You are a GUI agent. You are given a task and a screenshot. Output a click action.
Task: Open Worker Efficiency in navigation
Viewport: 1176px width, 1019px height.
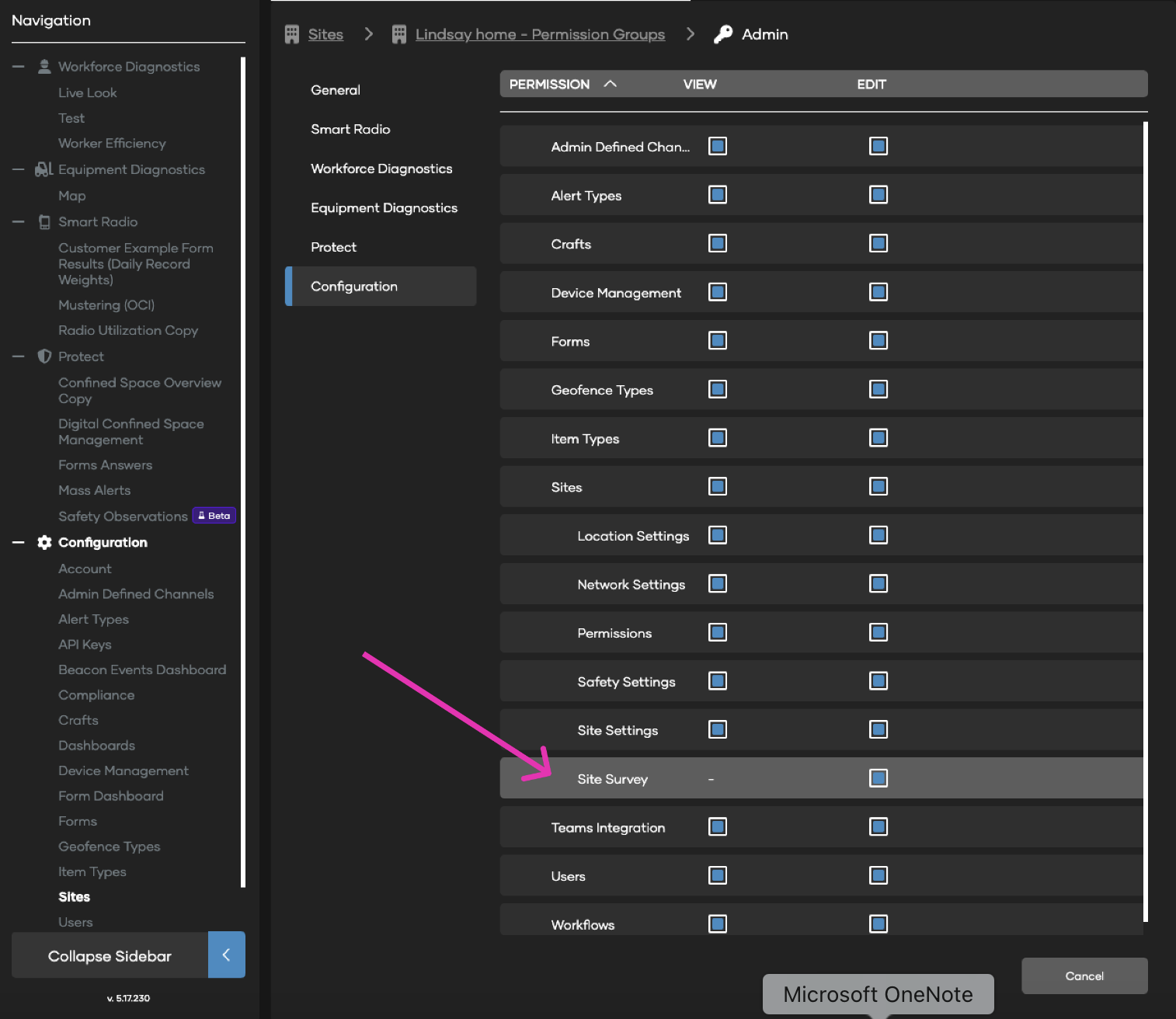112,144
